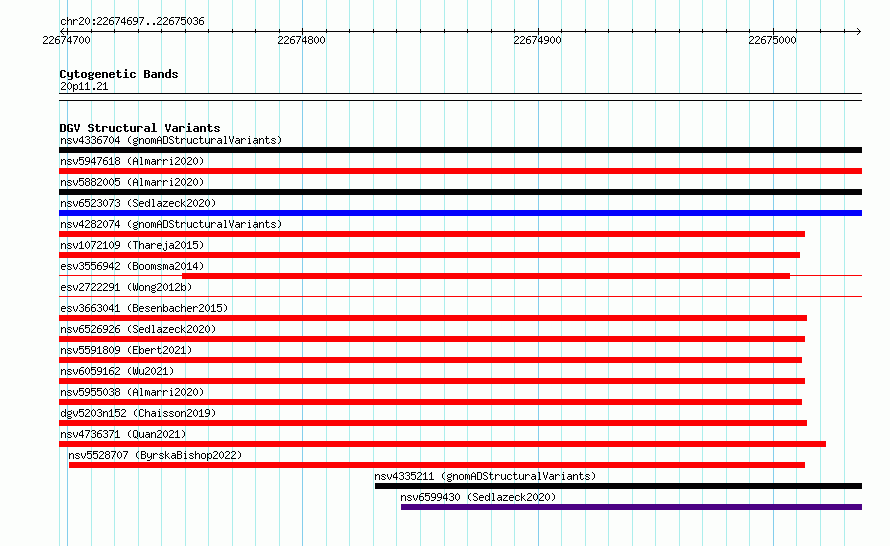
Task: Click red bar under nsv5591809
Action: point(430,360)
